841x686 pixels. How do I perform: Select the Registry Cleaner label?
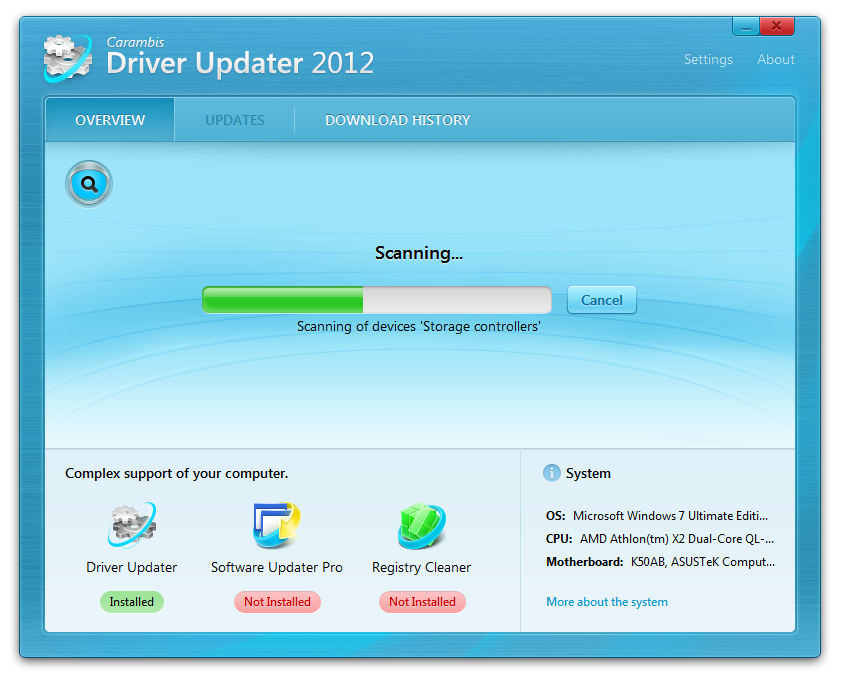422,567
